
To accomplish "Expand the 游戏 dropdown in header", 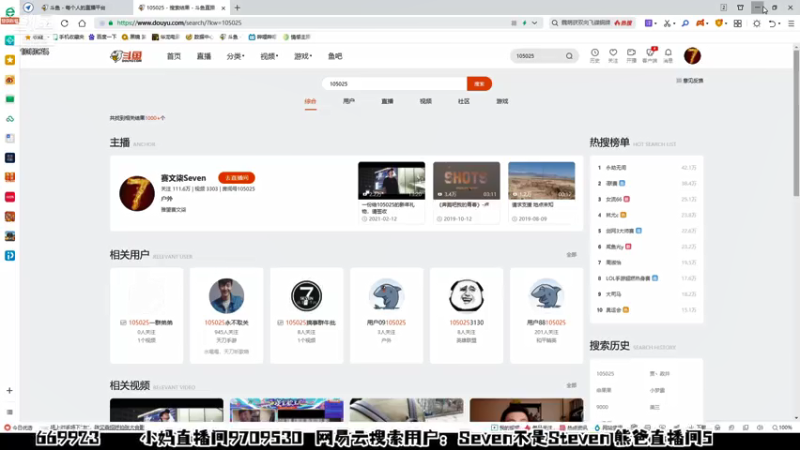I will (303, 56).
